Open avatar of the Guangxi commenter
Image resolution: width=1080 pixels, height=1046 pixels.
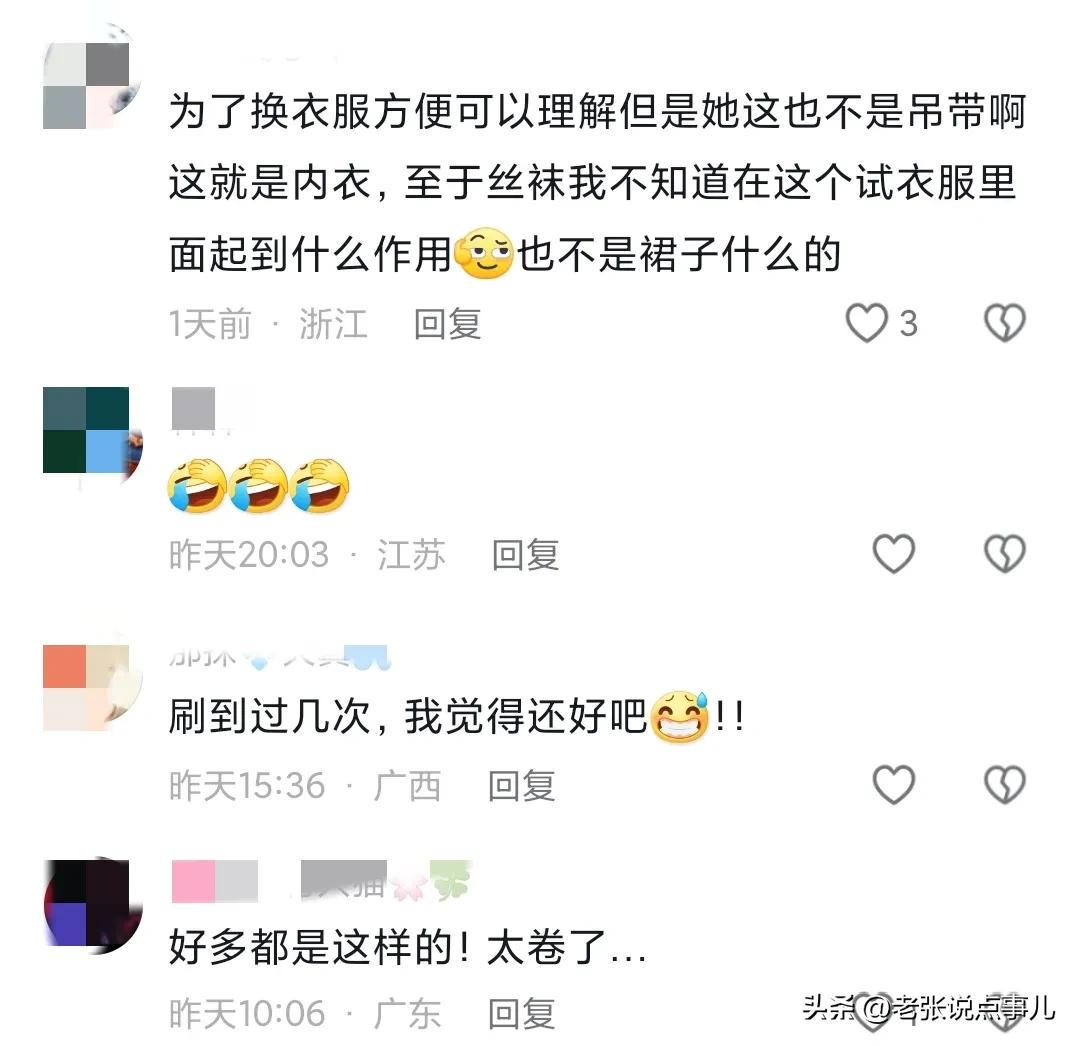92,684
